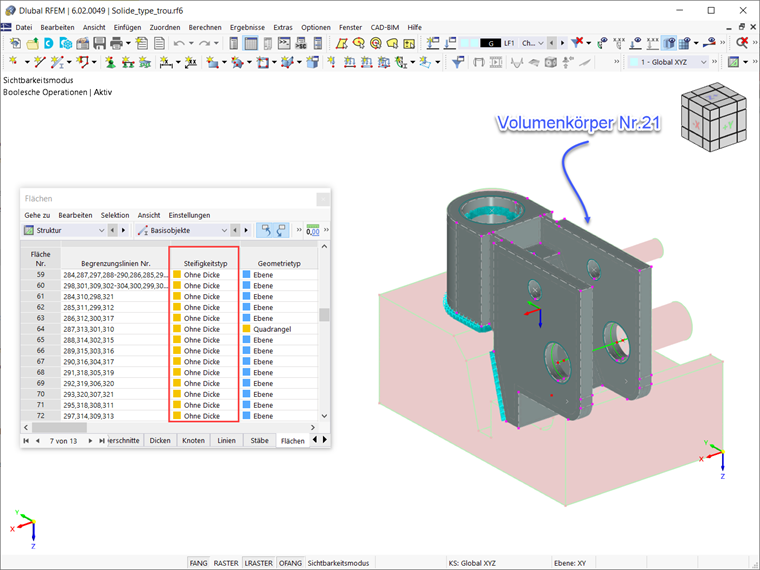
Task: Click the find magnifier with red X
Action: coord(742,43)
